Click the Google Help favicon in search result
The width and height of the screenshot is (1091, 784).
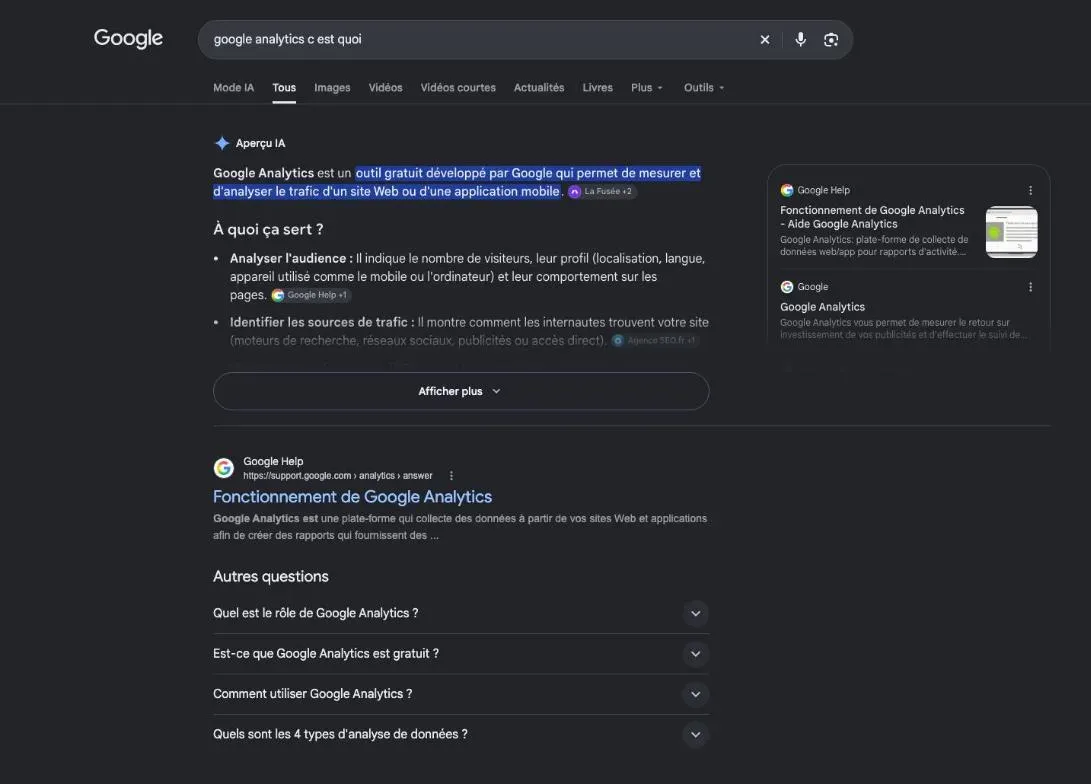[223, 468]
